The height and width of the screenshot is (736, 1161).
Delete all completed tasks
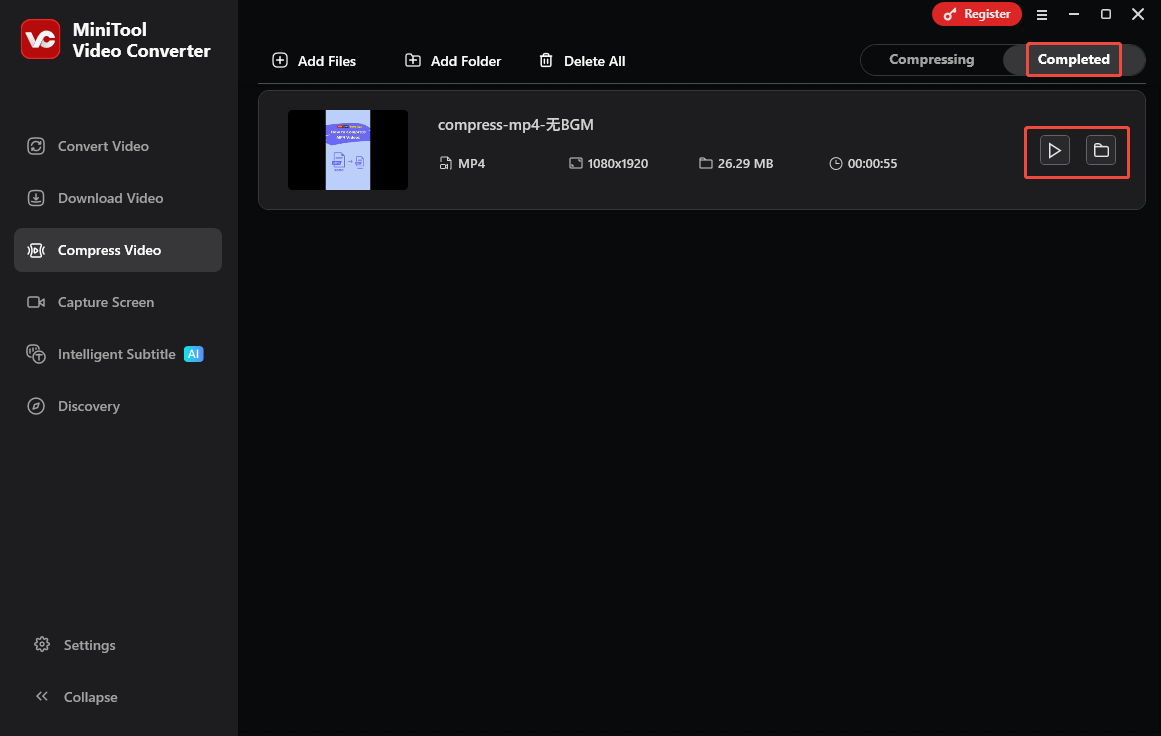582,61
